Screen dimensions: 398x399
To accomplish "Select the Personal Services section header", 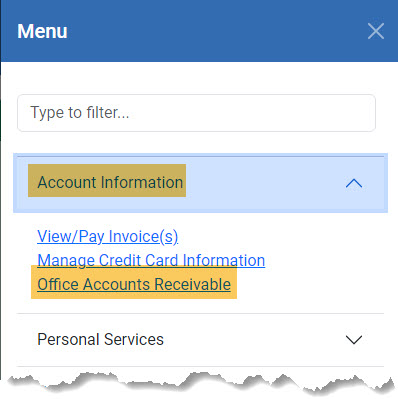I will 200,340.
